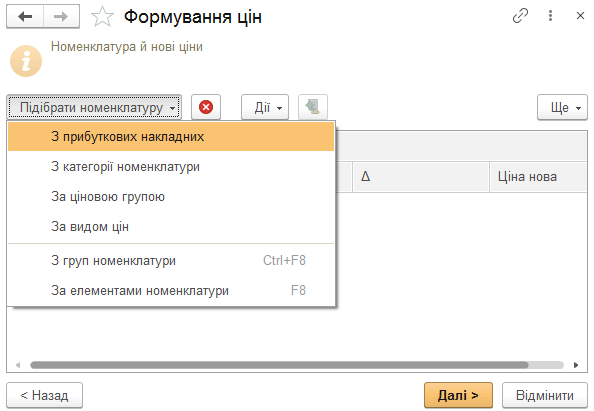Click the Далі > button

[458, 395]
